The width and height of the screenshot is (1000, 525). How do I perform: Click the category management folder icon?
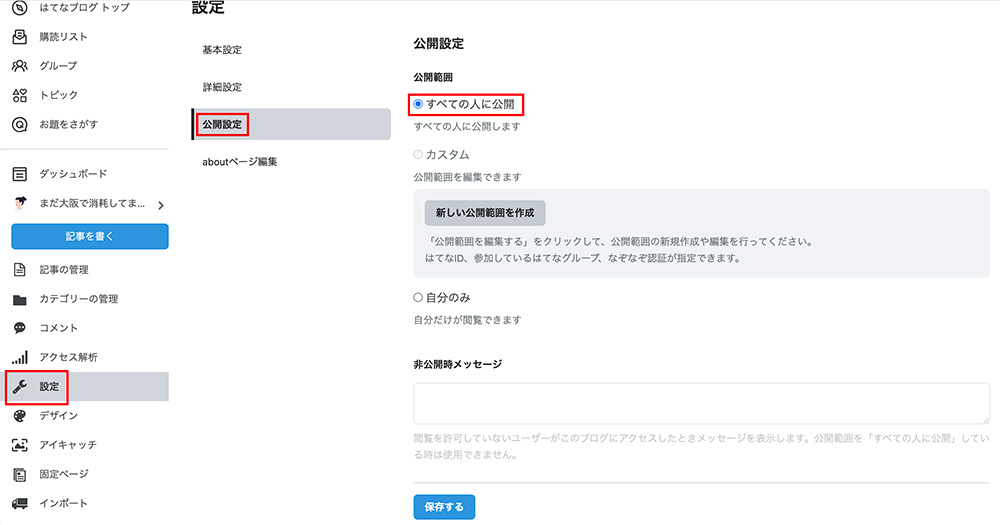pos(20,299)
